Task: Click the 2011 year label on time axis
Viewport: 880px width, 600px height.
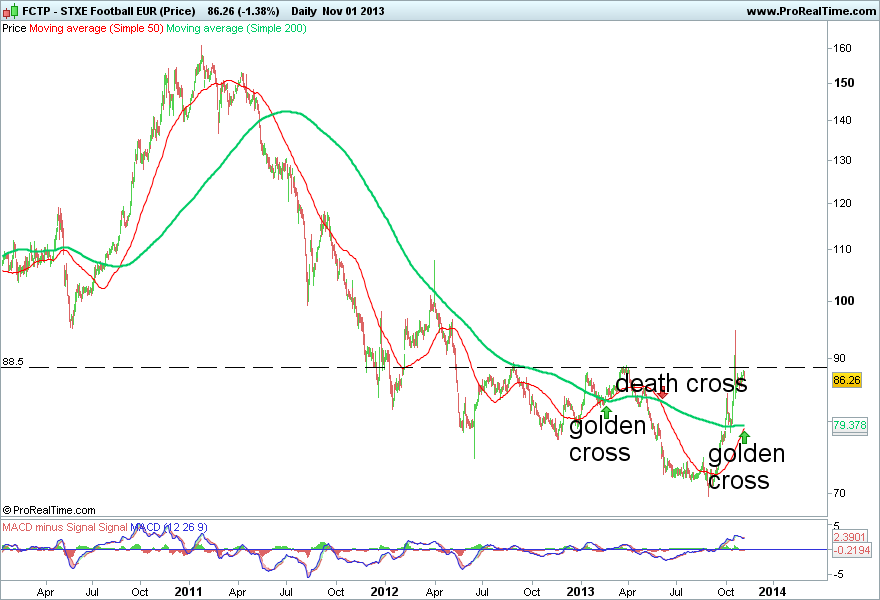Action: [189, 592]
